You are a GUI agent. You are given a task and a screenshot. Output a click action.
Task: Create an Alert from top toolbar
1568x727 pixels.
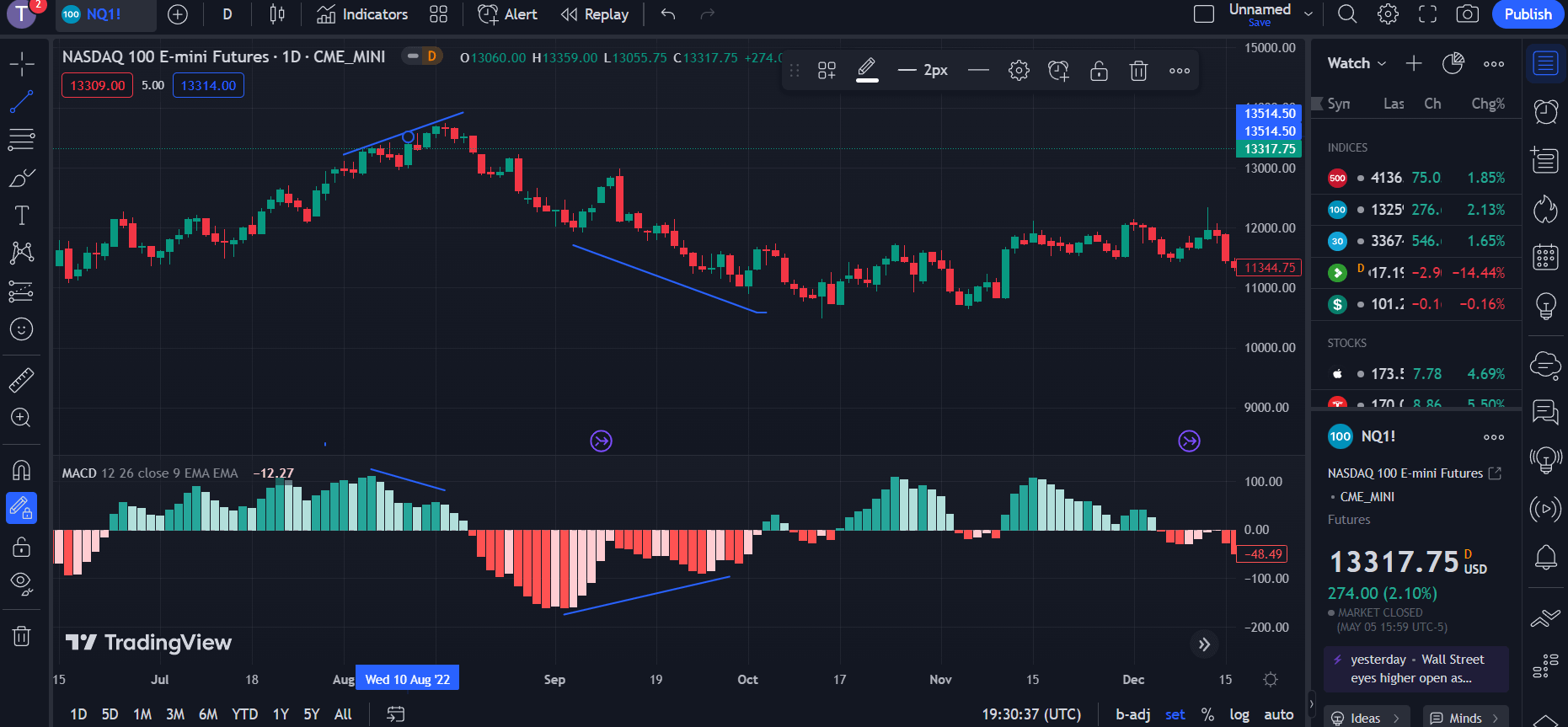click(x=508, y=14)
